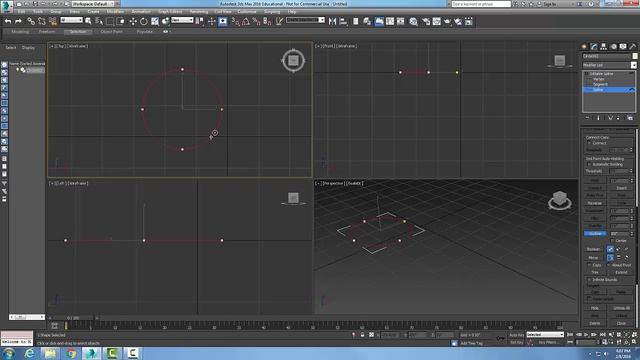The height and width of the screenshot is (360, 640).
Task: Open the Workspace Default dropdown
Action: (93, 4)
